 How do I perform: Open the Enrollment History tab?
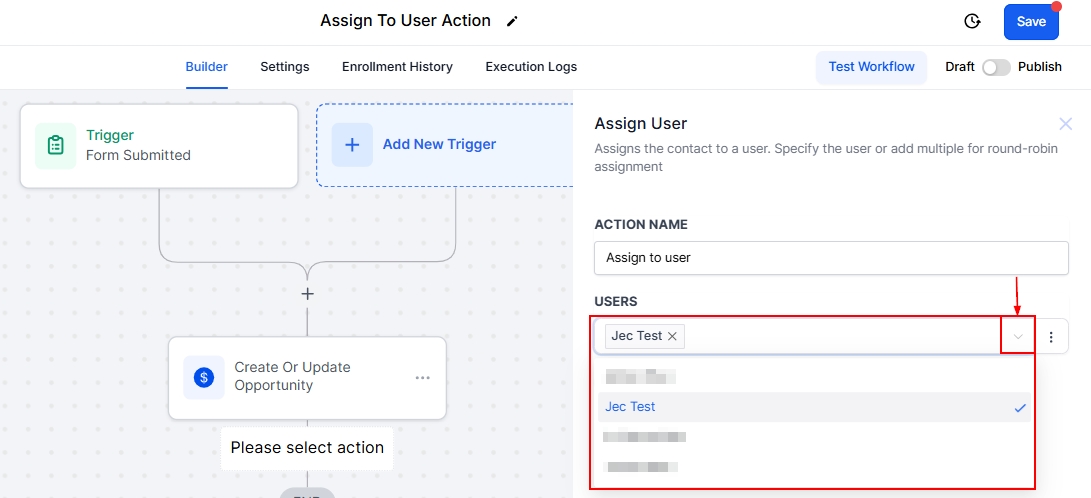tap(397, 67)
